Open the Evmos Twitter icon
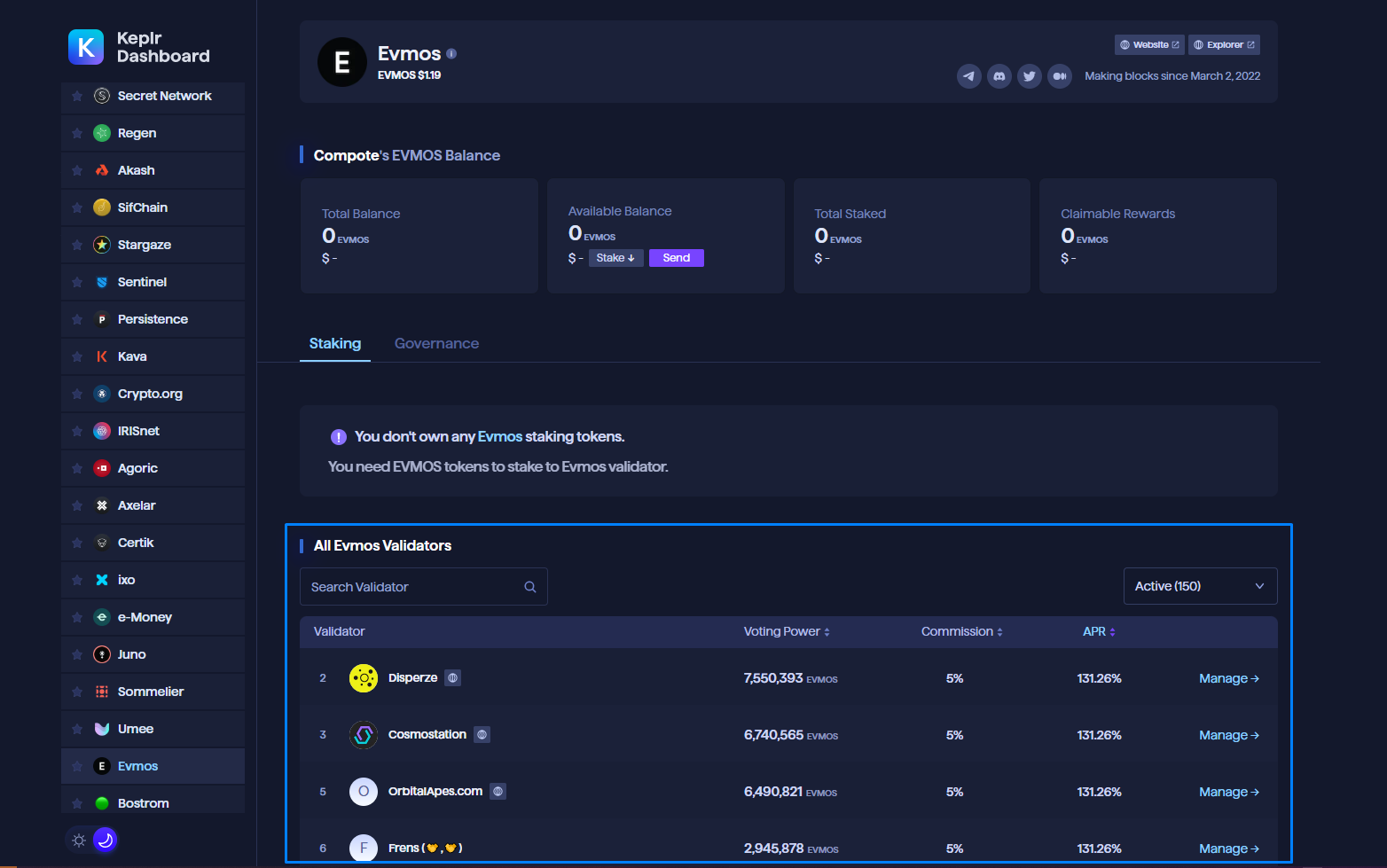Screen dimensions: 1387x868 [x=1029, y=76]
